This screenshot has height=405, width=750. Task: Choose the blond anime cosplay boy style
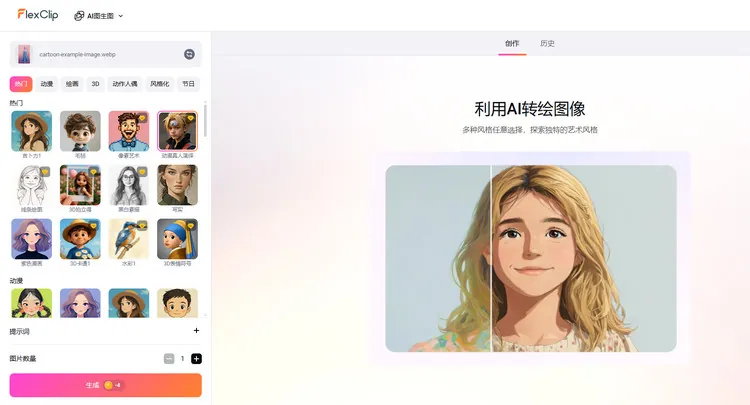pyautogui.click(x=177, y=131)
